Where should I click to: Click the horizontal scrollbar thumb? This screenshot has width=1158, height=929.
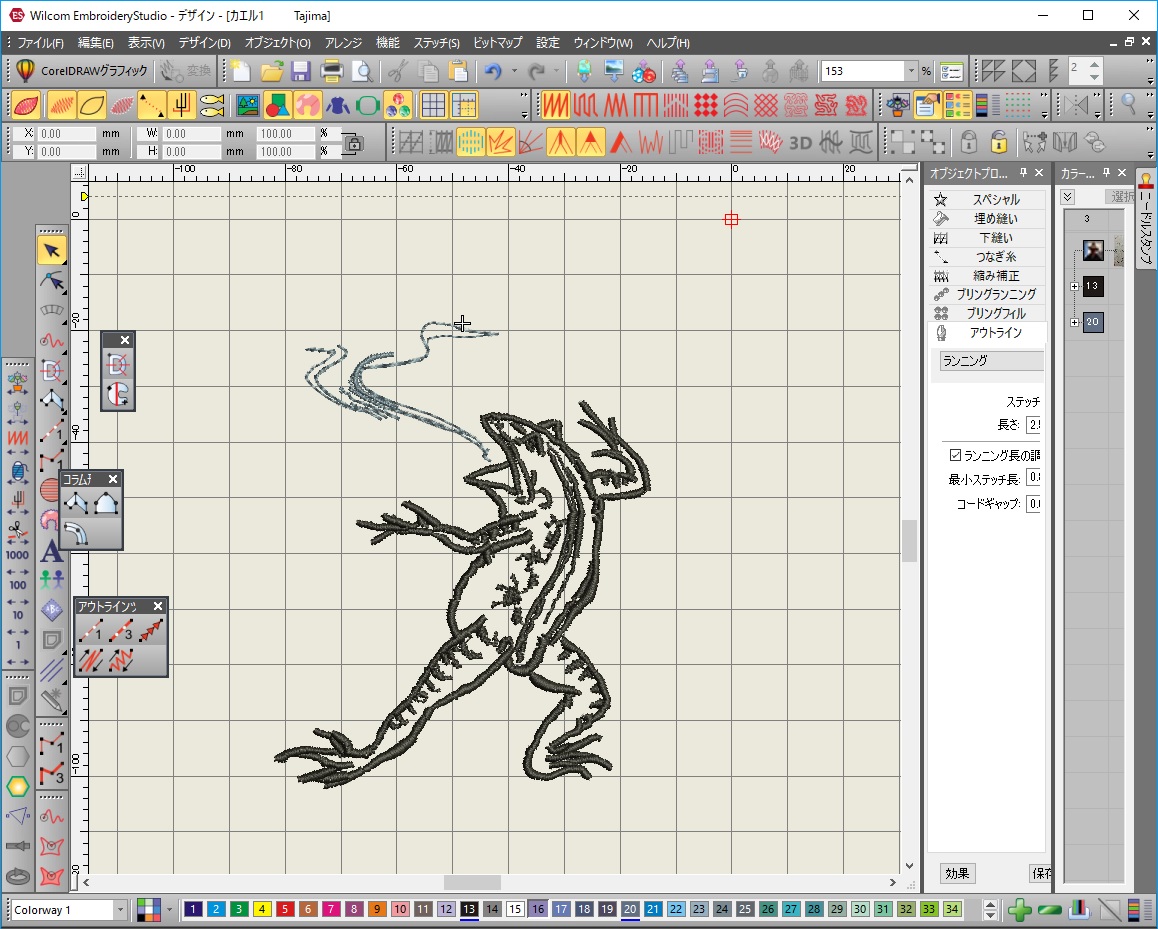coord(472,882)
